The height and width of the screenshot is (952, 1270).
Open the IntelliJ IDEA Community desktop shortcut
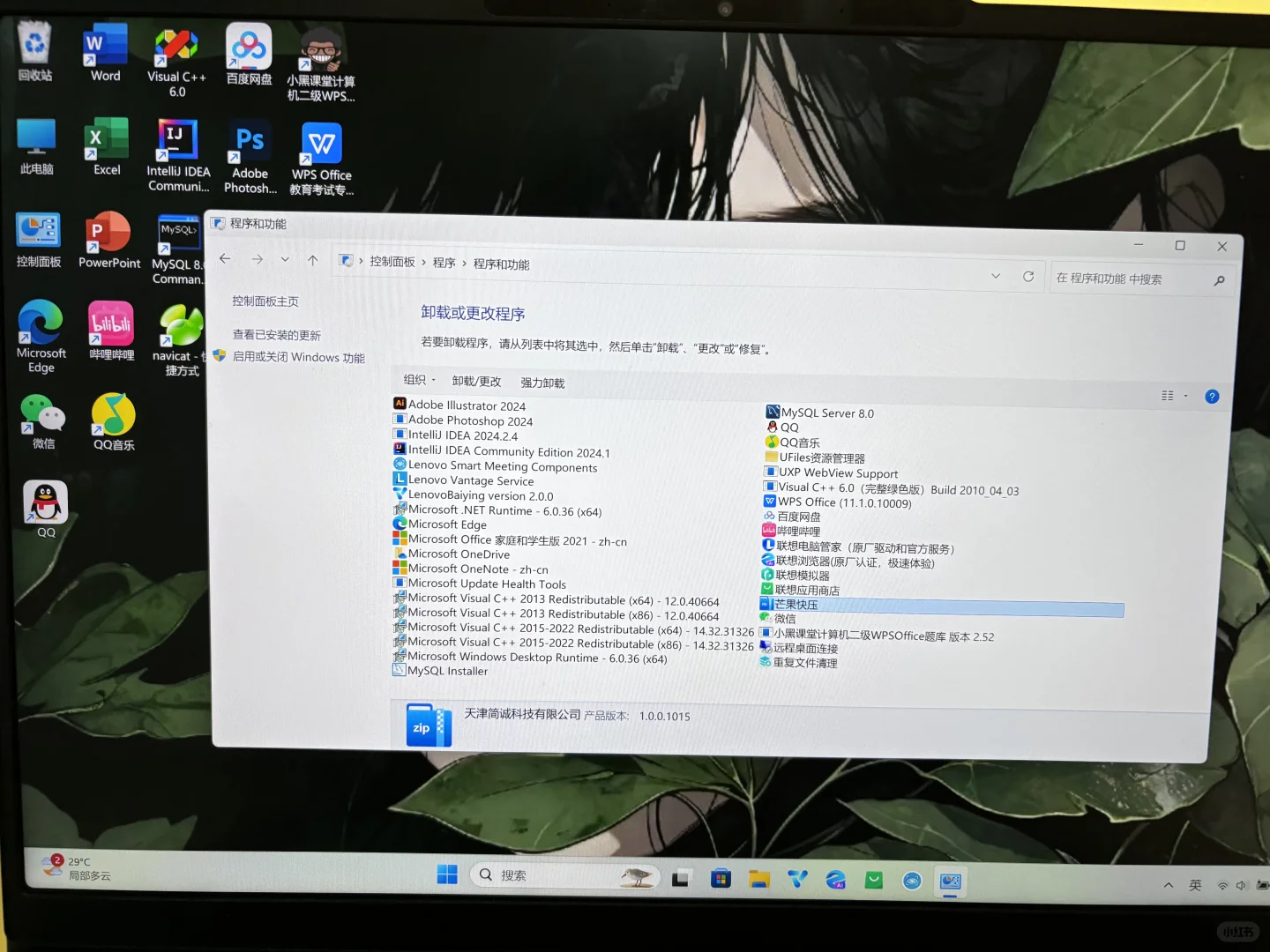[178, 156]
